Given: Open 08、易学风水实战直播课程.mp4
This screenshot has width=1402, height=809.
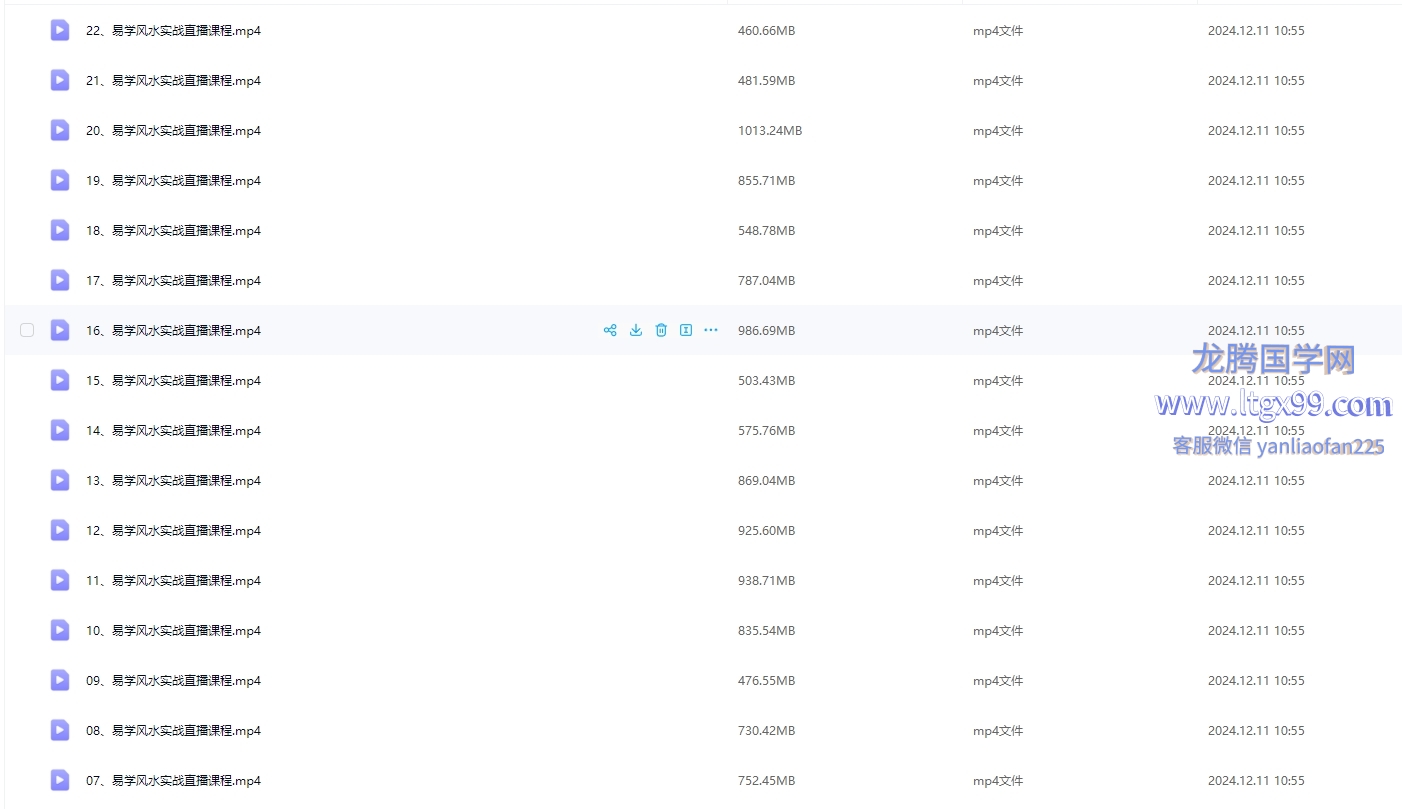Looking at the screenshot, I should click(173, 731).
